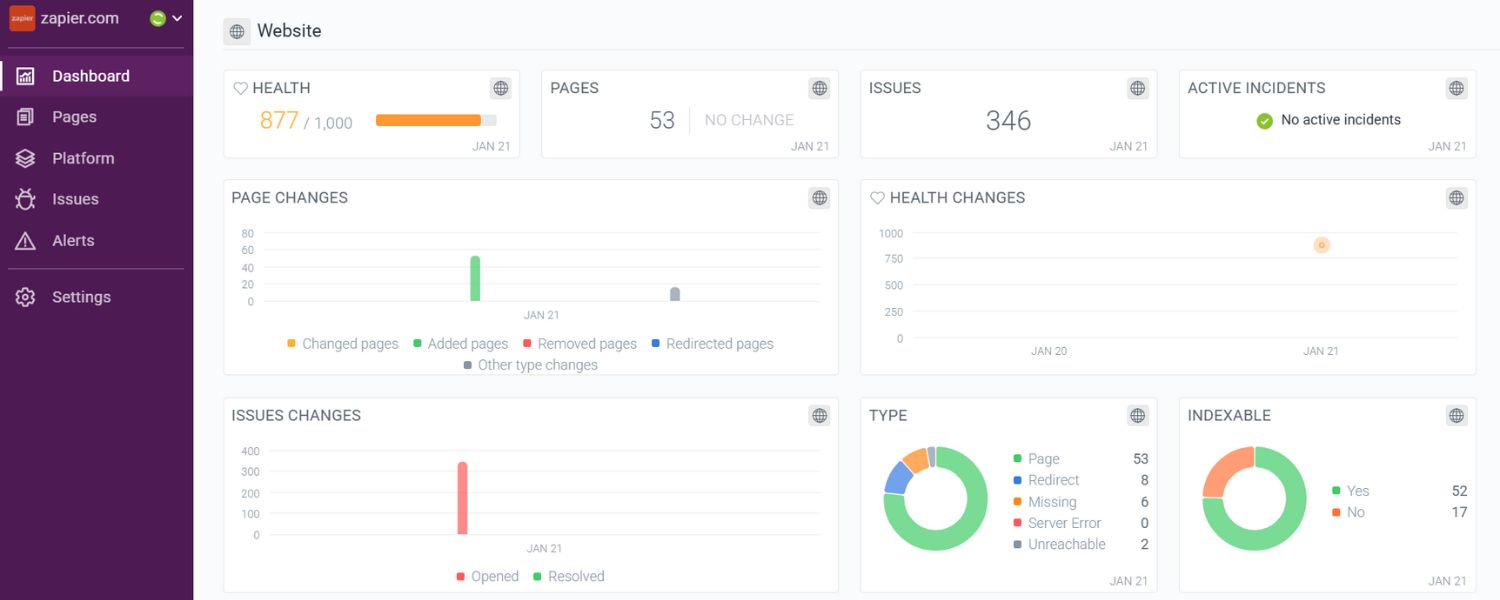The width and height of the screenshot is (1500, 600).
Task: Open the Pages count showing 53
Action: [663, 120]
